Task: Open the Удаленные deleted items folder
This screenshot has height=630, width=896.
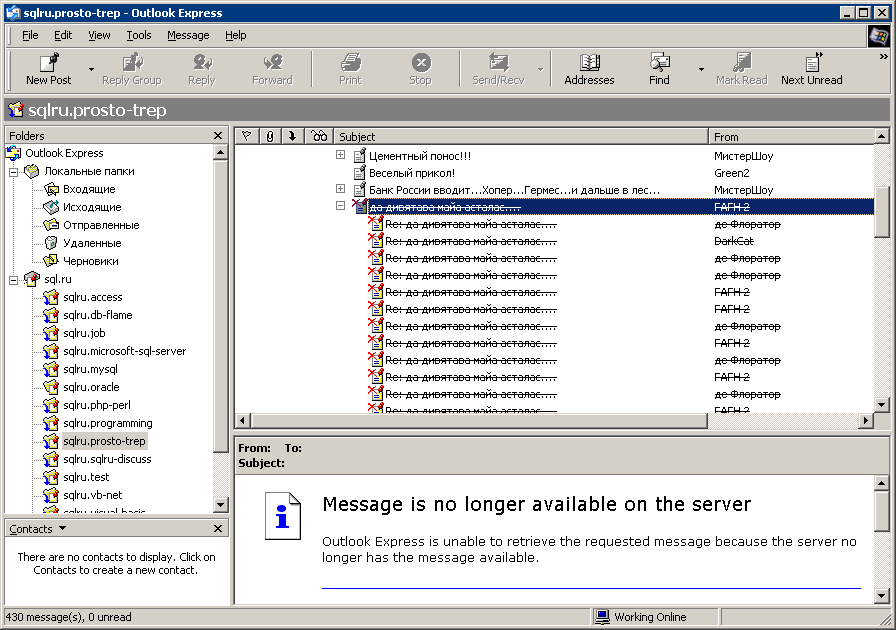Action: pyautogui.click(x=51, y=243)
